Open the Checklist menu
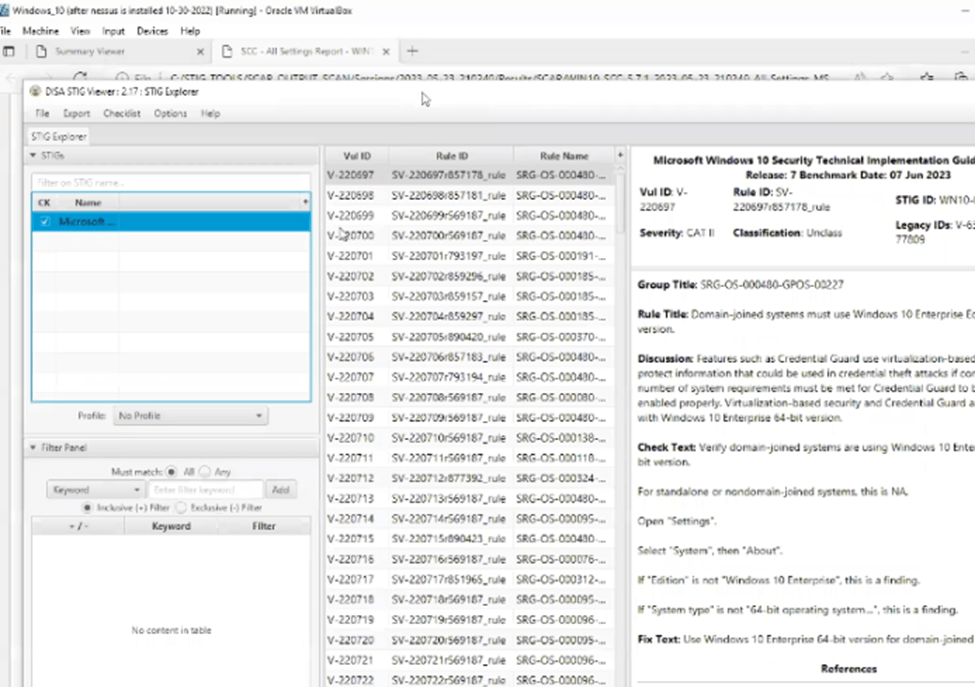Screen dimensions: 975x687 click(x=122, y=114)
